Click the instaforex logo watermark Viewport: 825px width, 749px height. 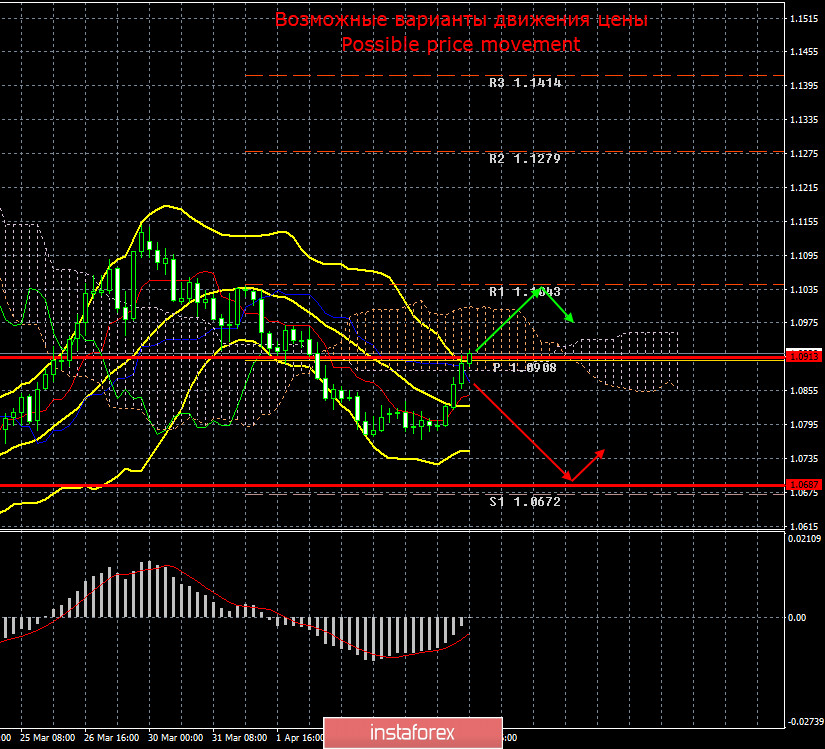coord(412,732)
